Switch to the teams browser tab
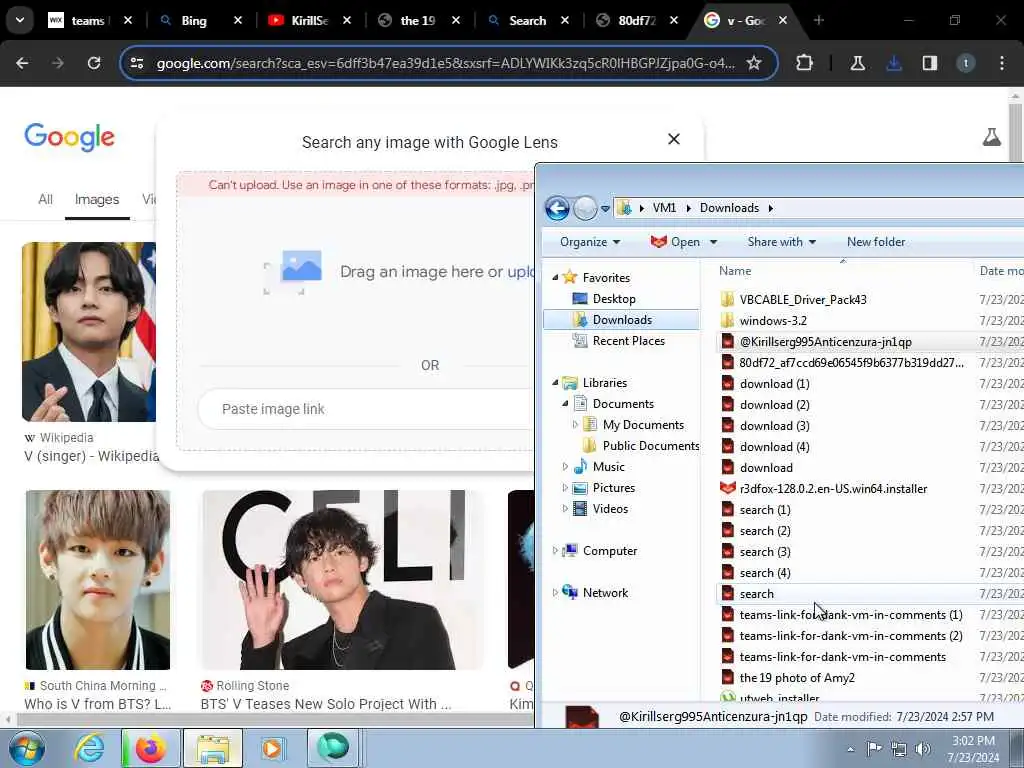Viewport: 1024px width, 768px height. pyautogui.click(x=90, y=21)
